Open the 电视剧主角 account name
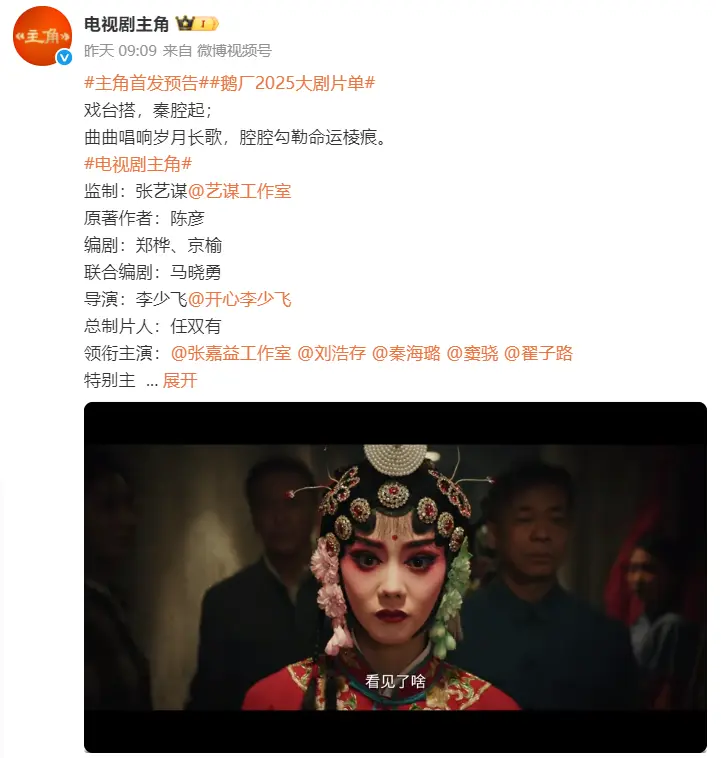 [126, 24]
